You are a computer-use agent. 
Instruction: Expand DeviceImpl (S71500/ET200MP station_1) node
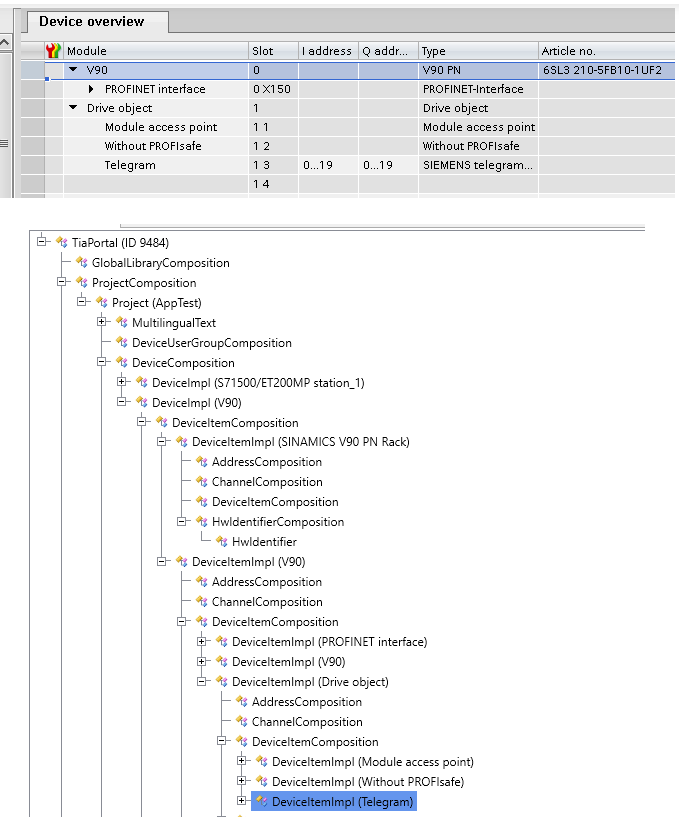click(x=121, y=381)
